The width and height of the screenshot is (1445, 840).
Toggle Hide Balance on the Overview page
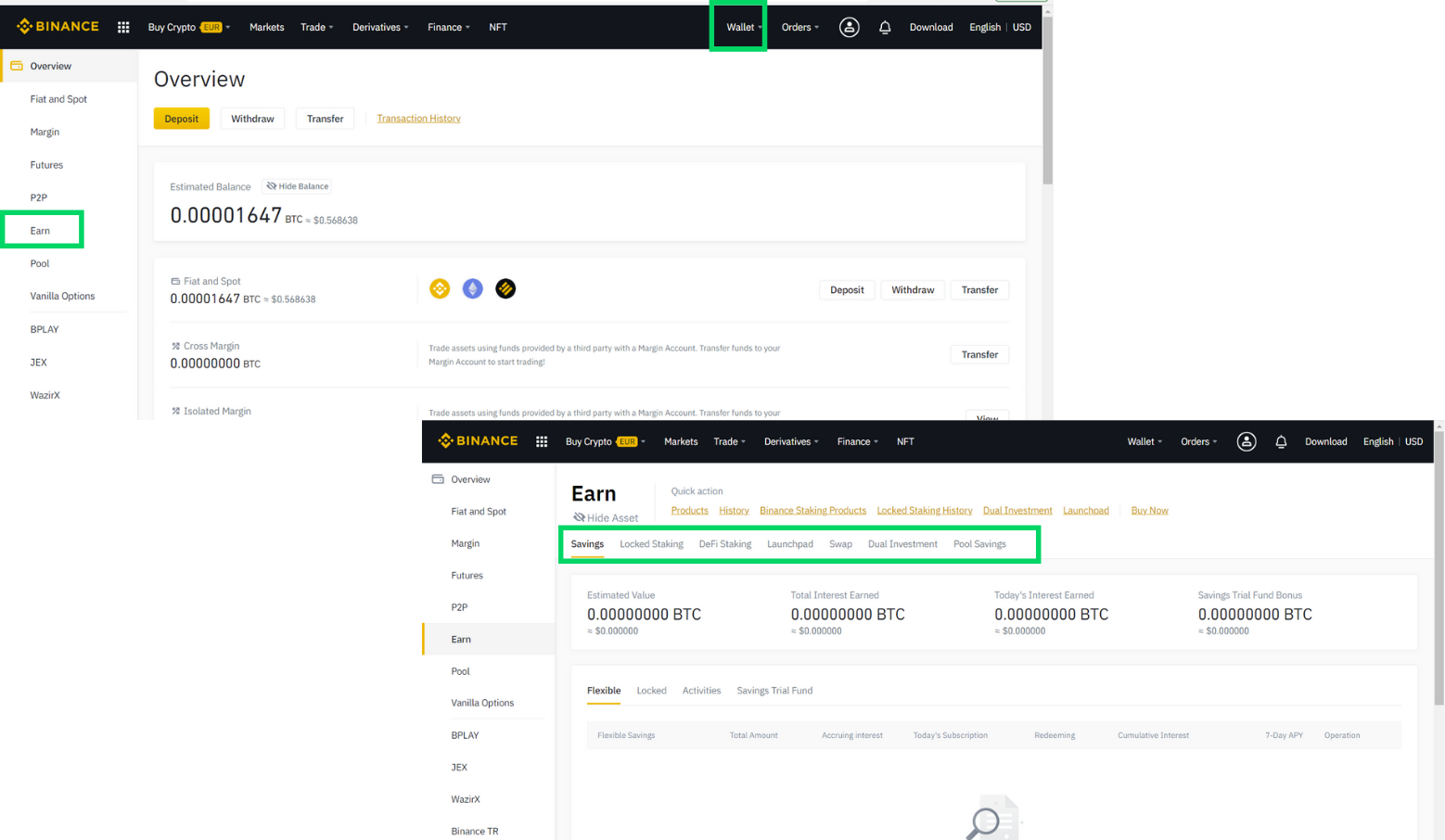click(x=298, y=186)
